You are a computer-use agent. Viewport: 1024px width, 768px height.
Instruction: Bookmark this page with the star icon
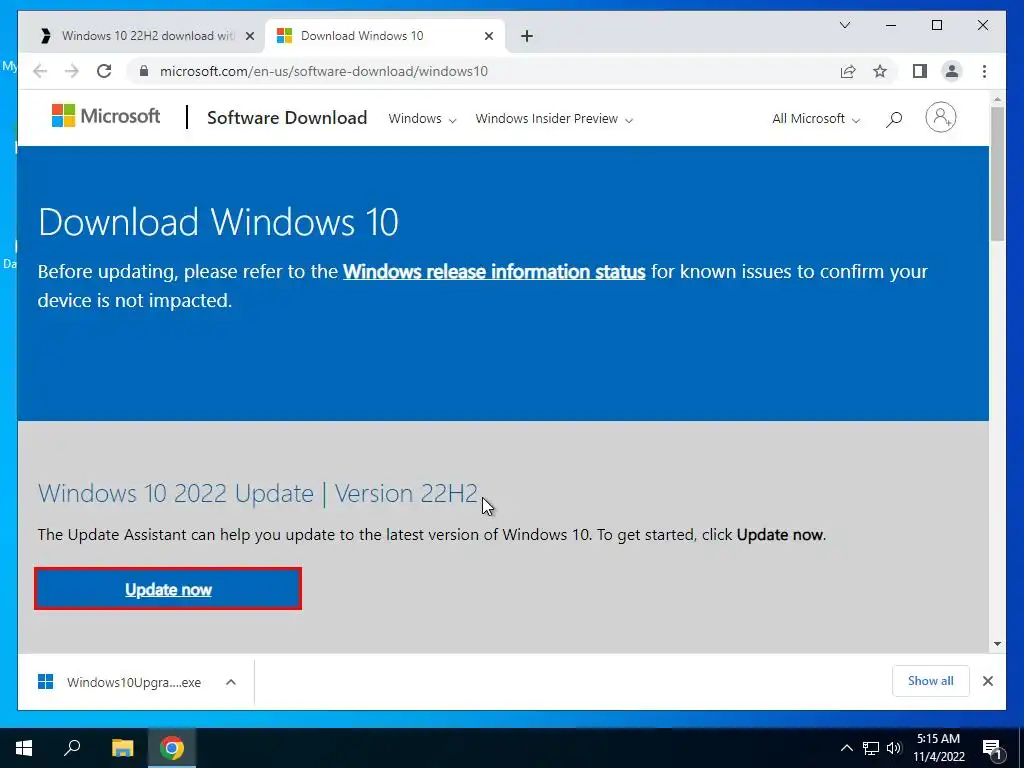click(x=880, y=71)
